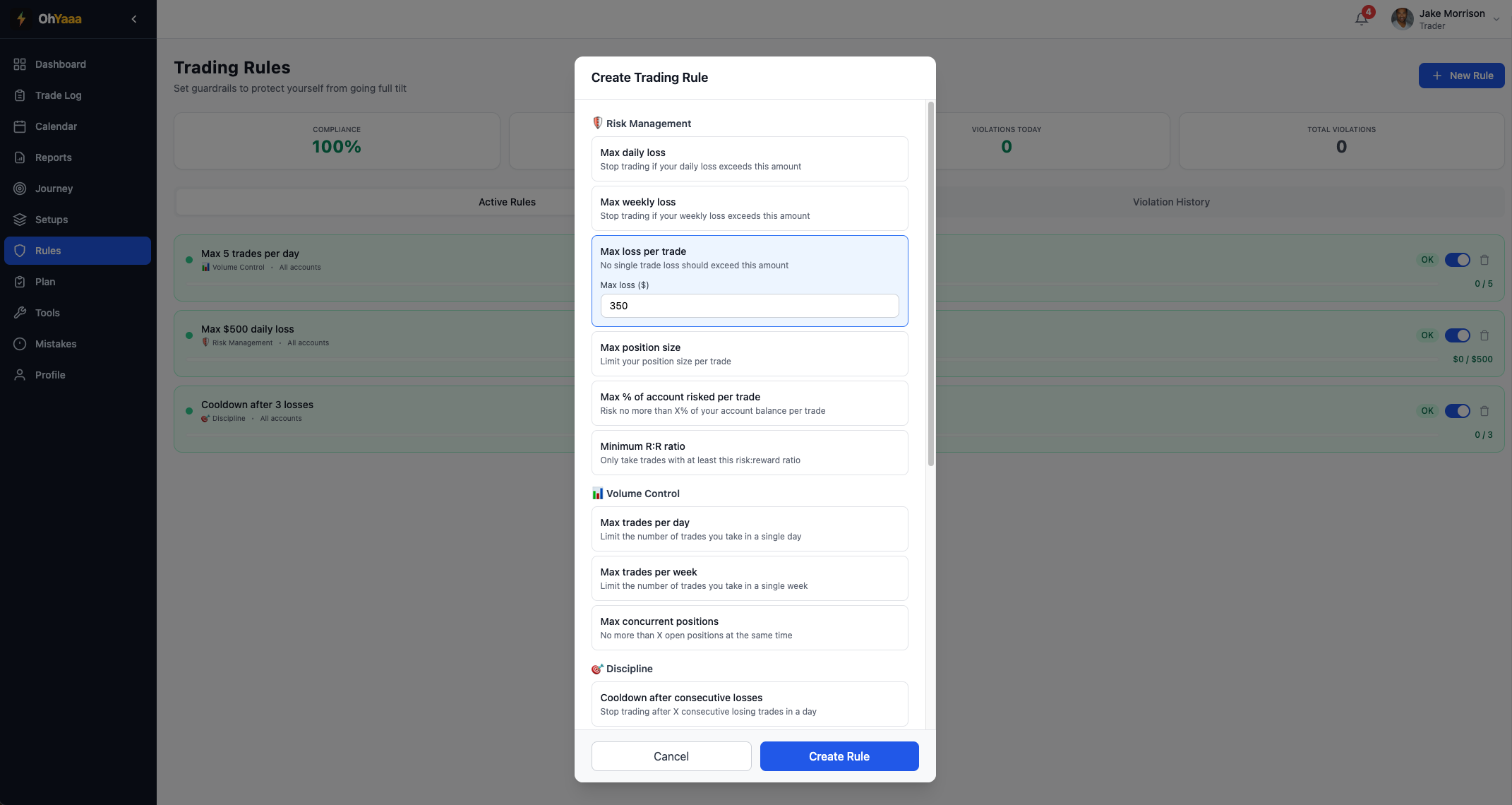Open the Dashboard from the sidebar
The image size is (1512, 805).
click(x=61, y=64)
